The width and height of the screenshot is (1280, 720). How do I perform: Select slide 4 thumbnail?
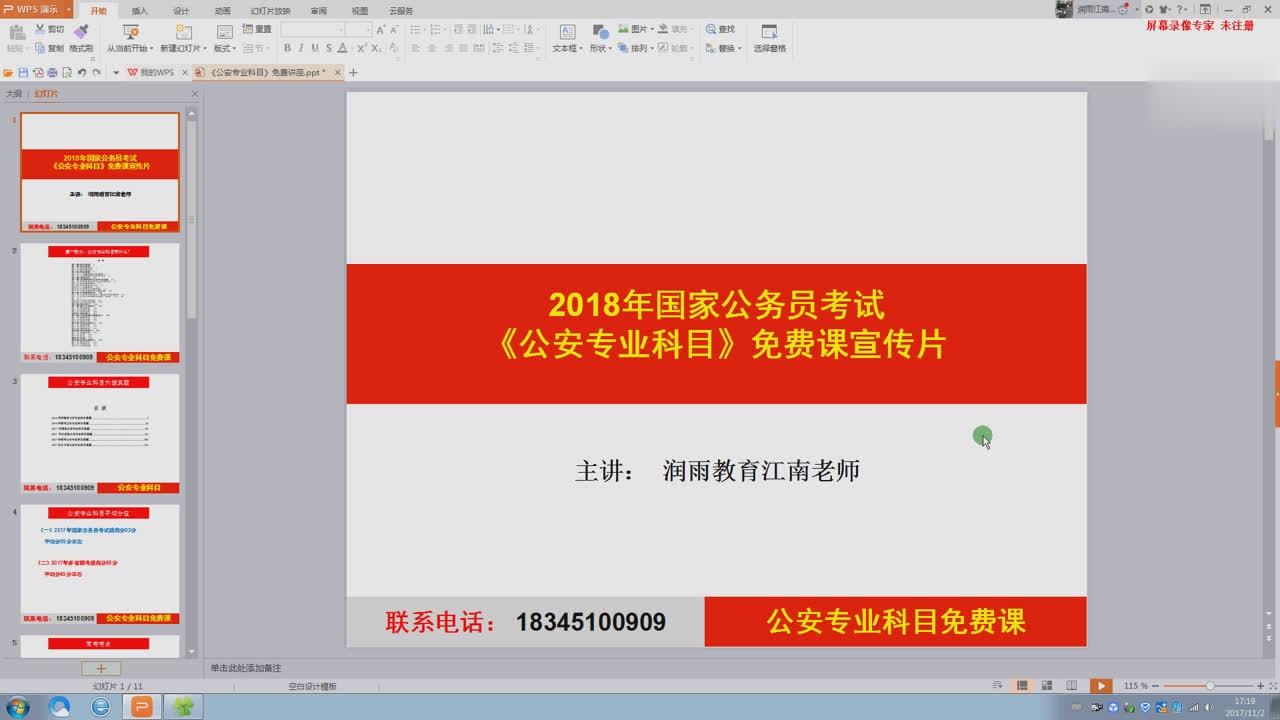click(x=100, y=565)
